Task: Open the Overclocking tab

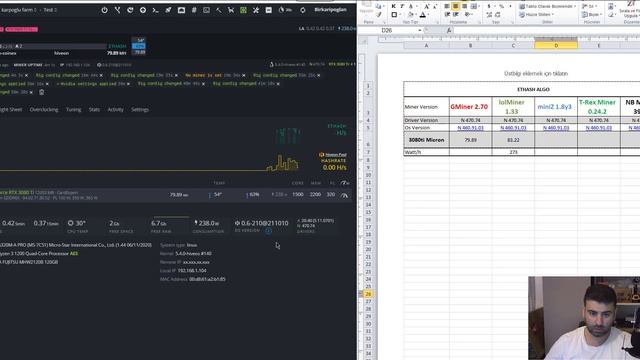Action: 44,109
